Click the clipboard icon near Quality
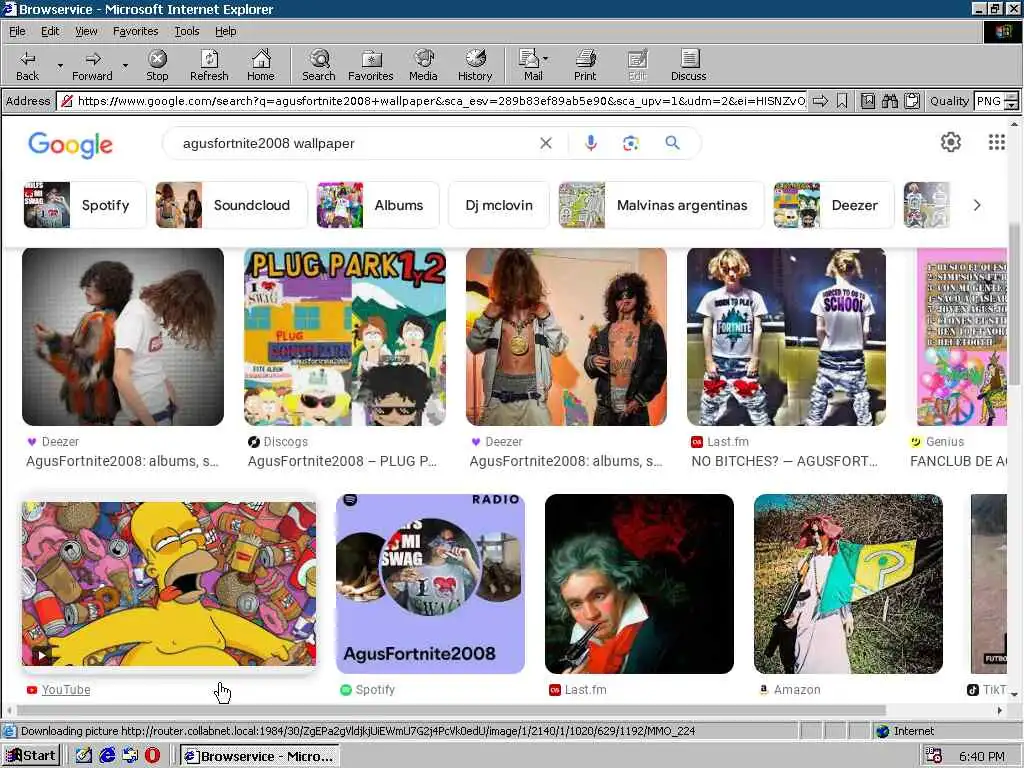 pos(912,101)
